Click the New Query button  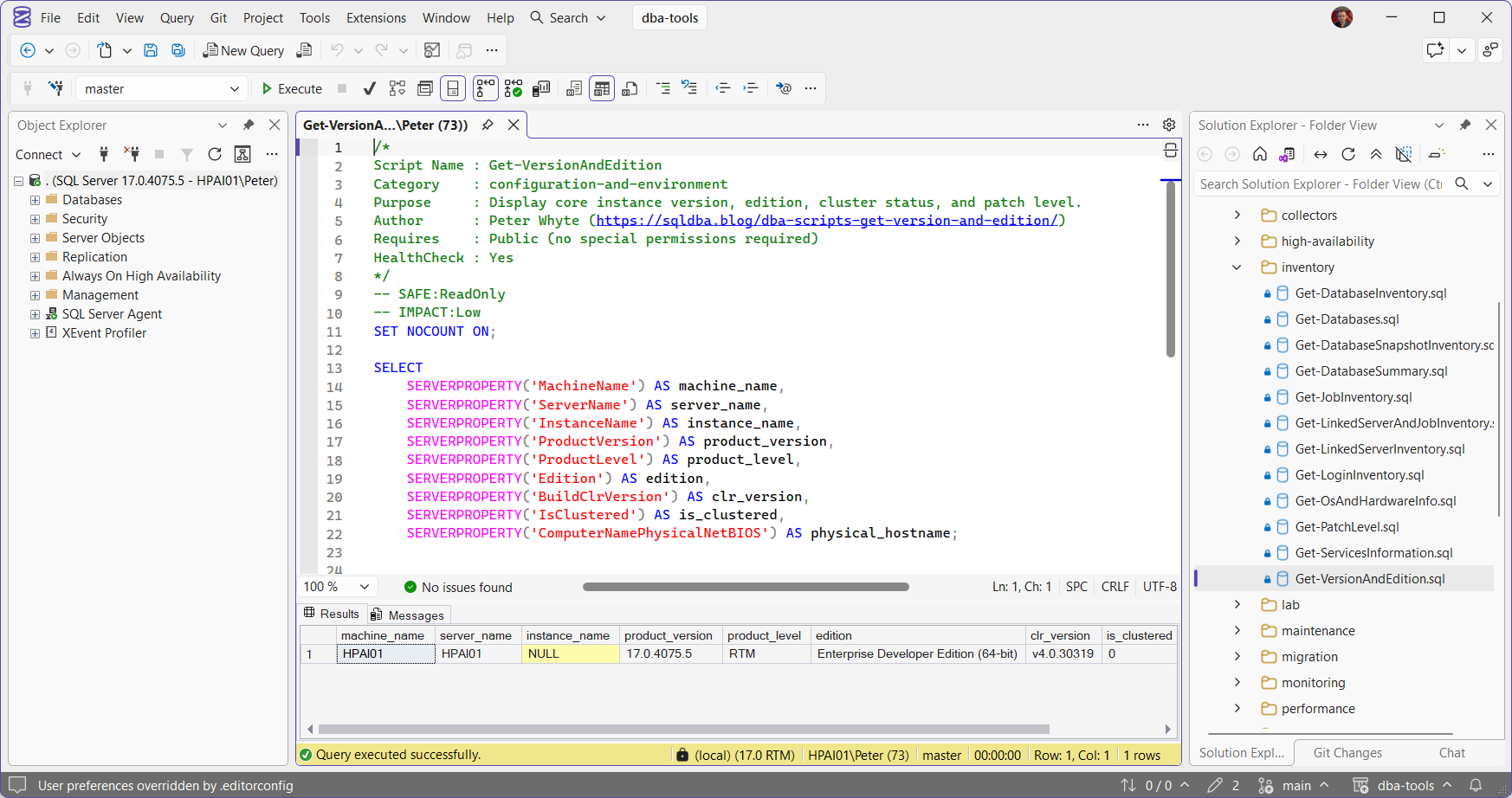pyautogui.click(x=243, y=50)
